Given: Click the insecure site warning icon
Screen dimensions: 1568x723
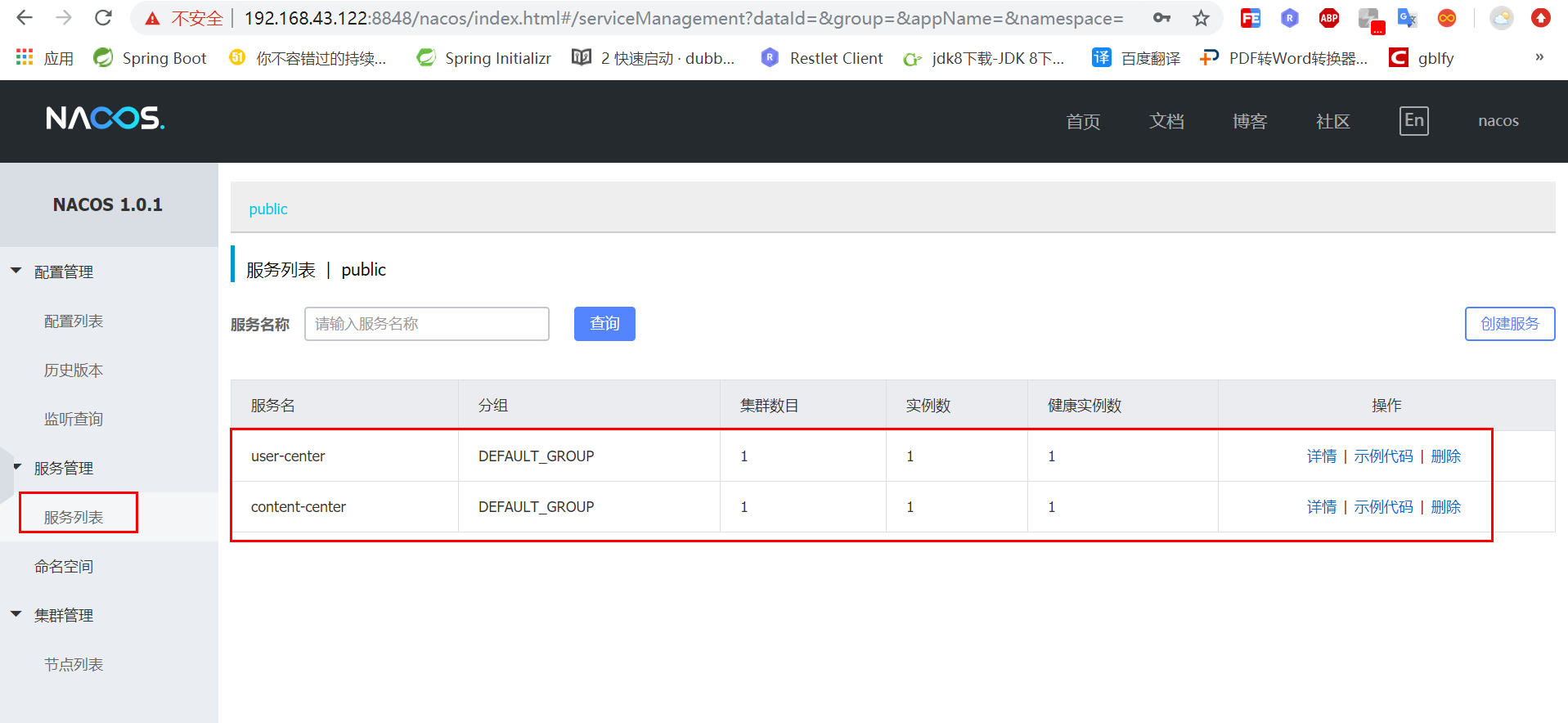Looking at the screenshot, I should 152,18.
